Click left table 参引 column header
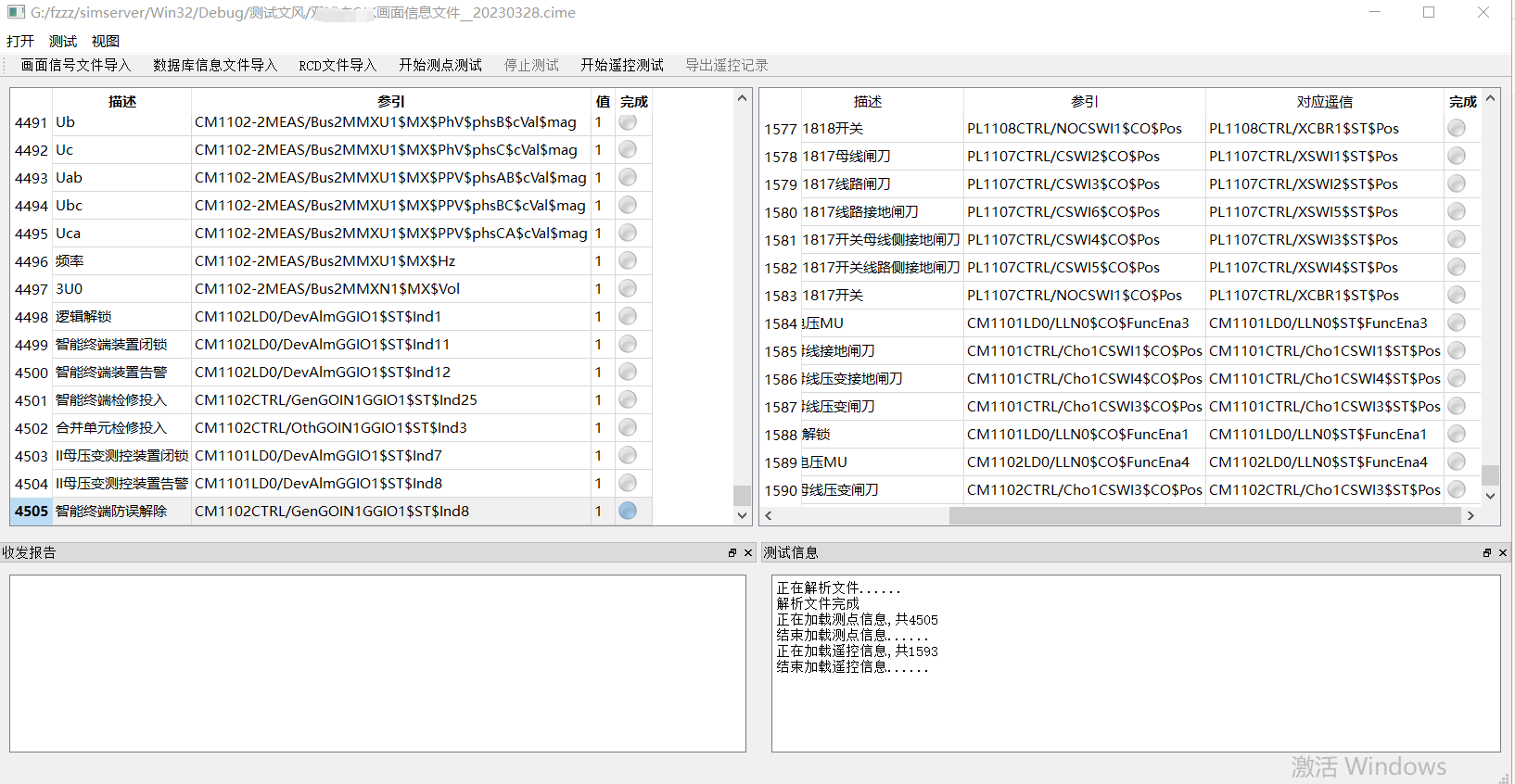 tap(391, 101)
